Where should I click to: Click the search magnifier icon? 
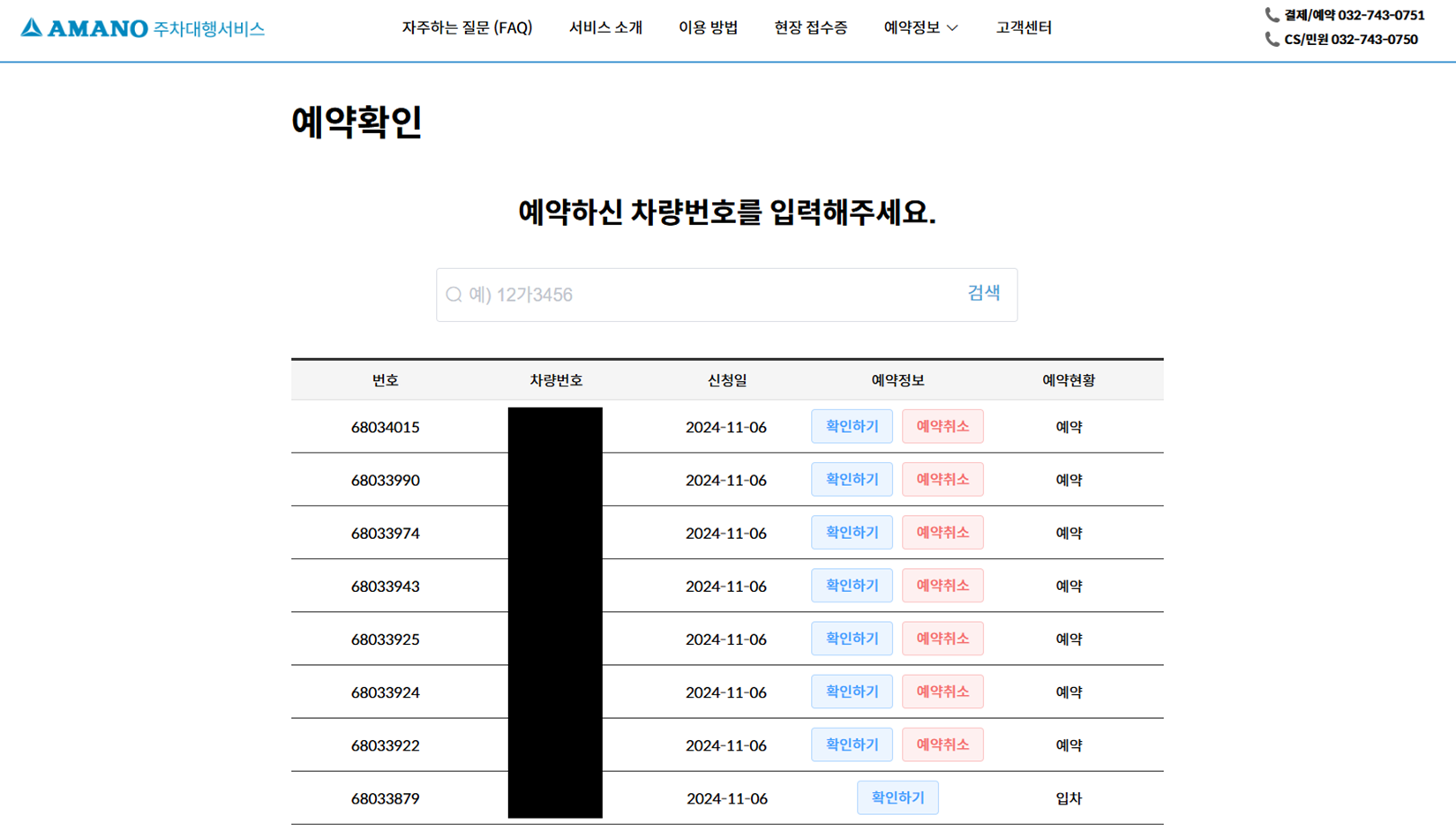454,295
